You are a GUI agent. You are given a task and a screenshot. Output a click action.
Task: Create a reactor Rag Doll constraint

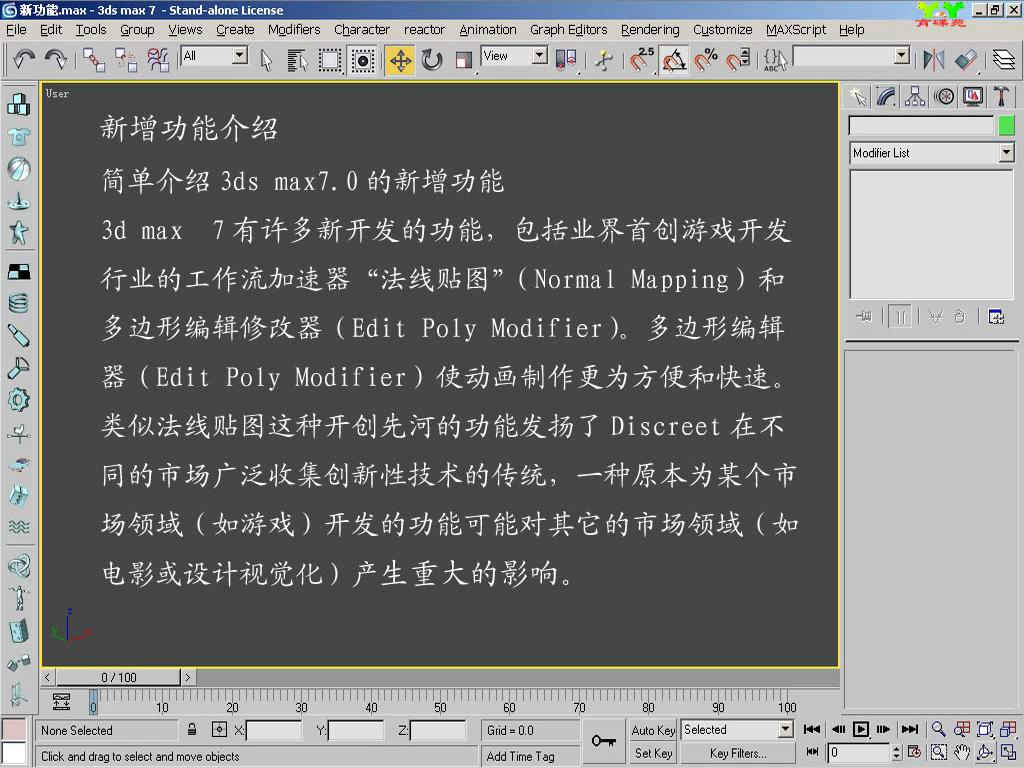tap(18, 597)
